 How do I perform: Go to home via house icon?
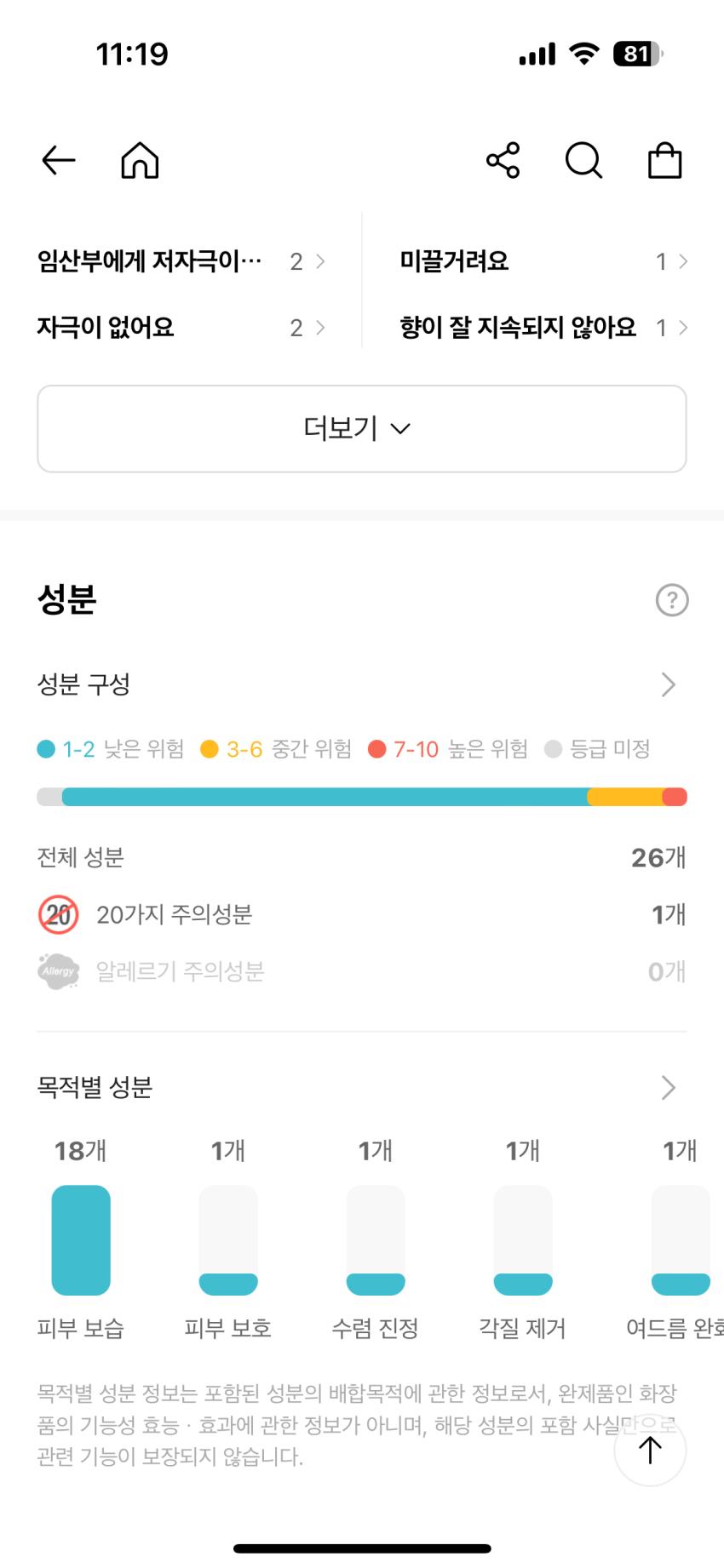(x=140, y=160)
